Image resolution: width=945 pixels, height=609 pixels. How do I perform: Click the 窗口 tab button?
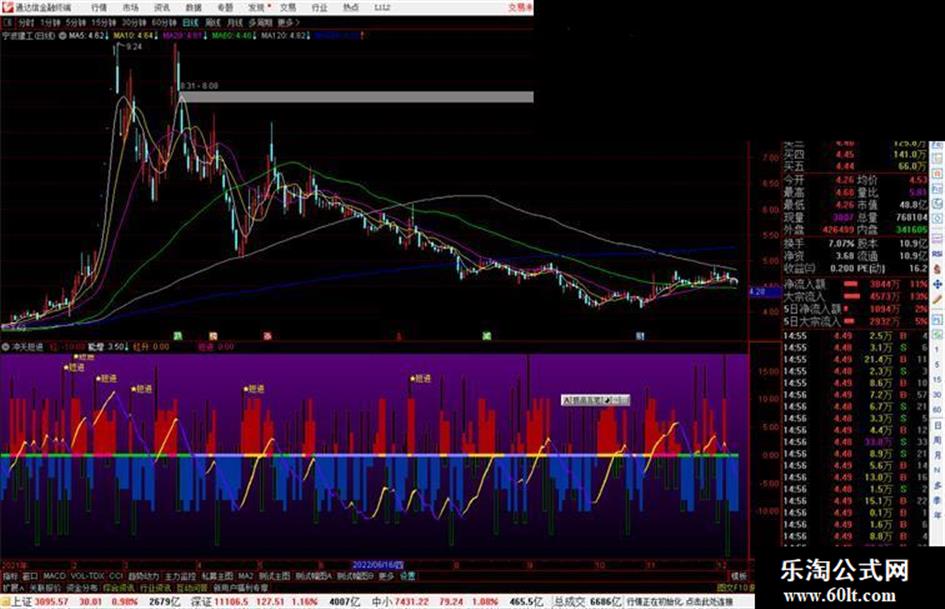point(30,576)
